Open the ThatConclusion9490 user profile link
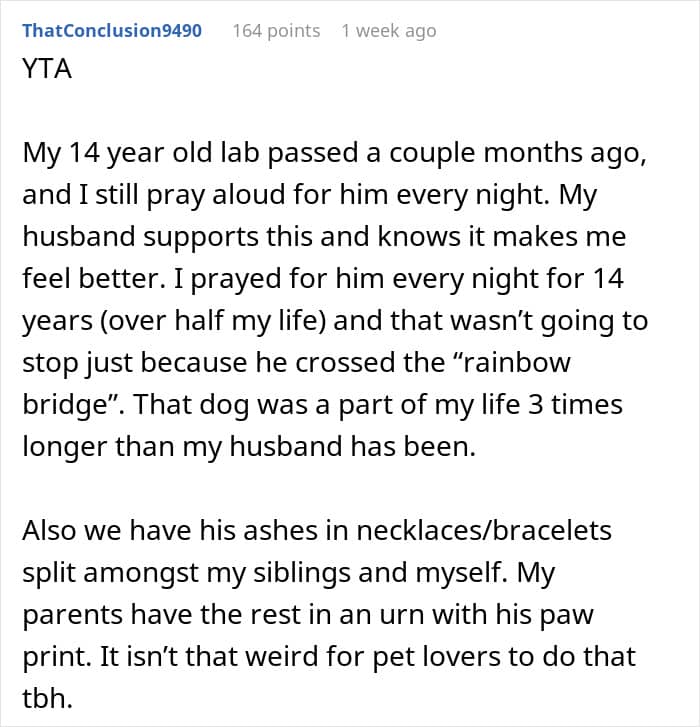The width and height of the screenshot is (700, 727). coord(112,31)
